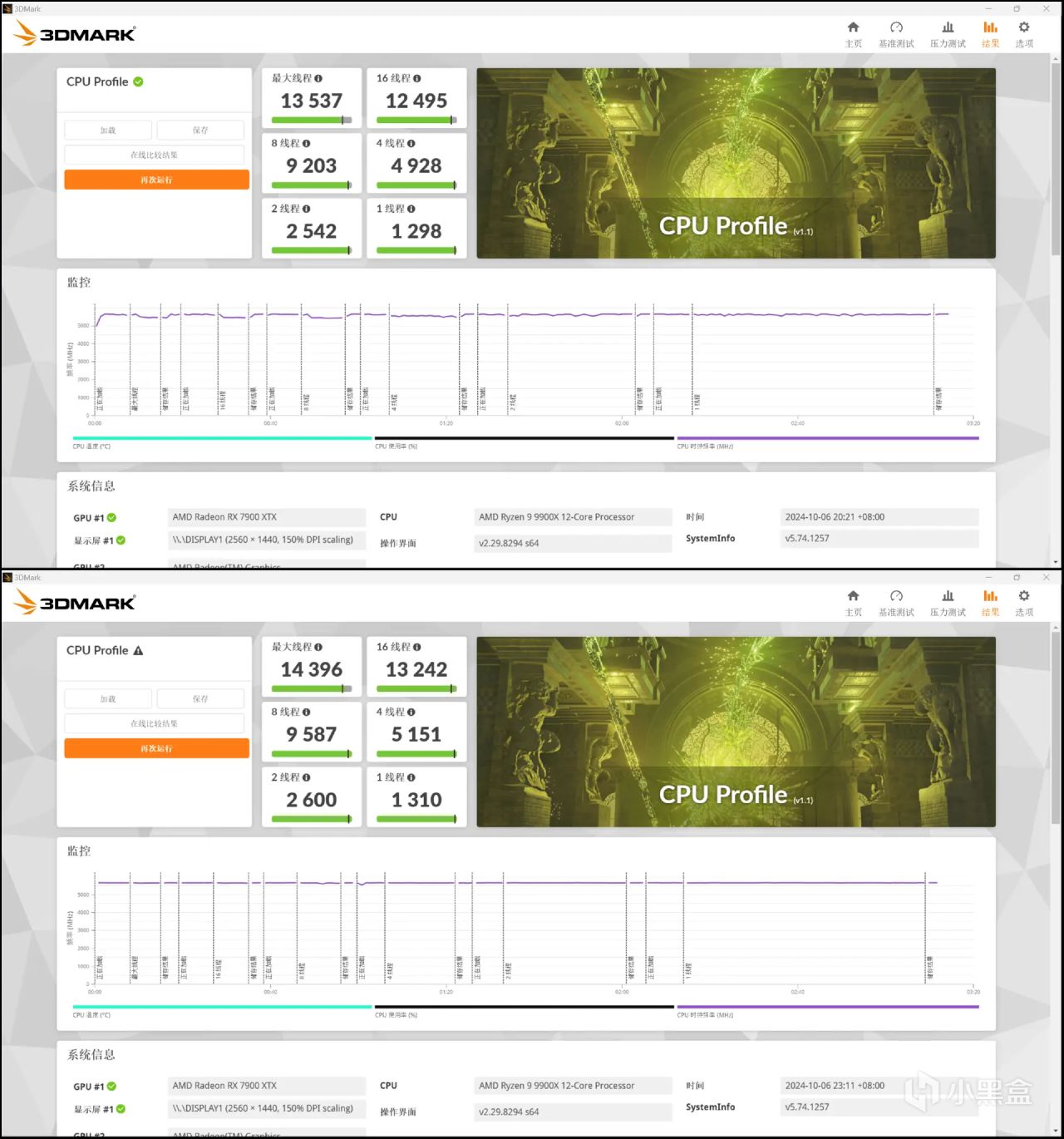Click 系统信息 heading in lower 3DMark window
Viewport: 1064px width, 1139px height.
[91, 1055]
